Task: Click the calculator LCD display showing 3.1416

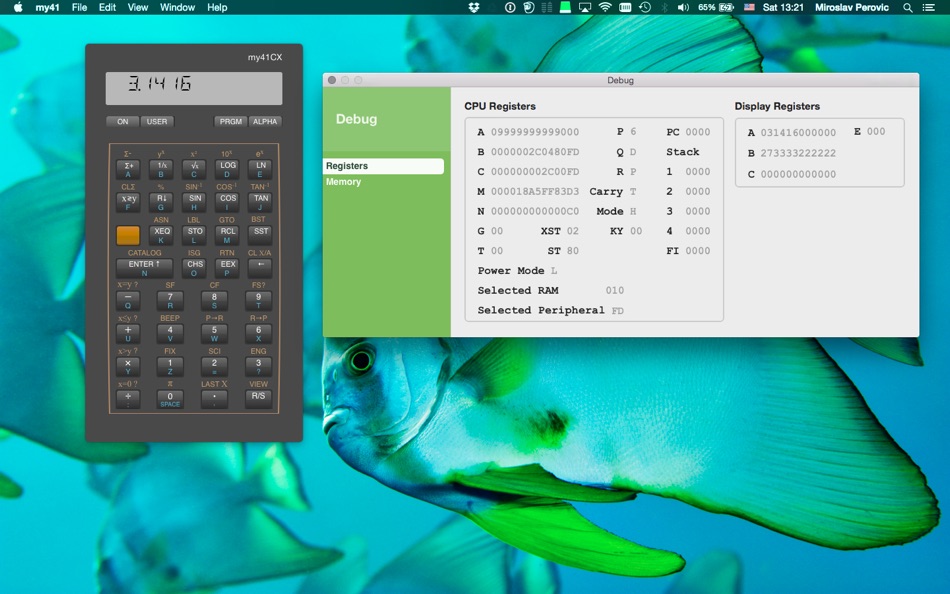Action: [194, 88]
